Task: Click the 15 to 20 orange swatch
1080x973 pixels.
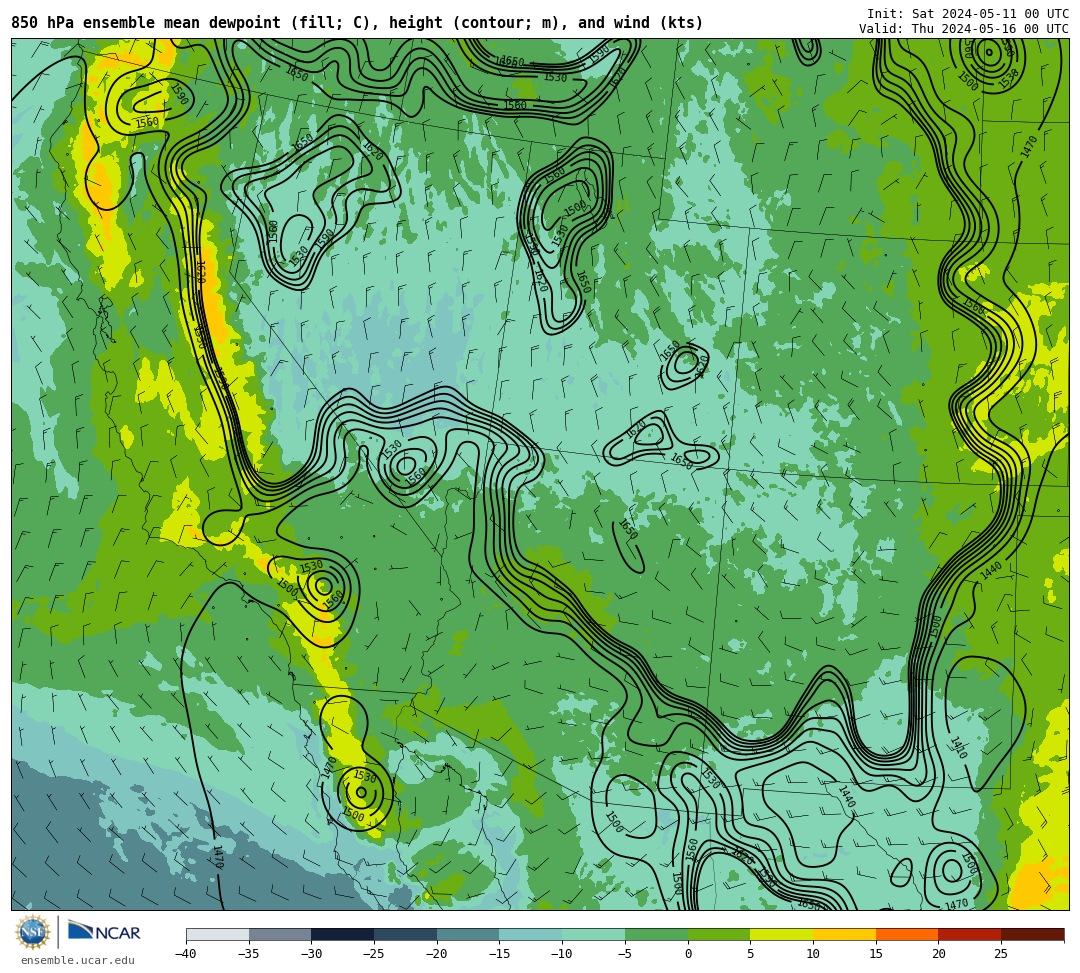Action: pos(907,934)
